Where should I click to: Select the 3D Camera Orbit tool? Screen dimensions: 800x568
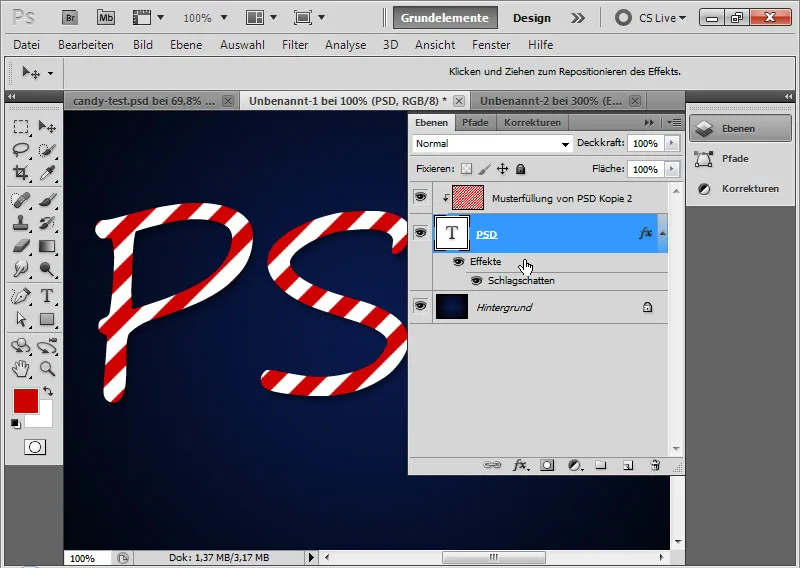(47, 345)
